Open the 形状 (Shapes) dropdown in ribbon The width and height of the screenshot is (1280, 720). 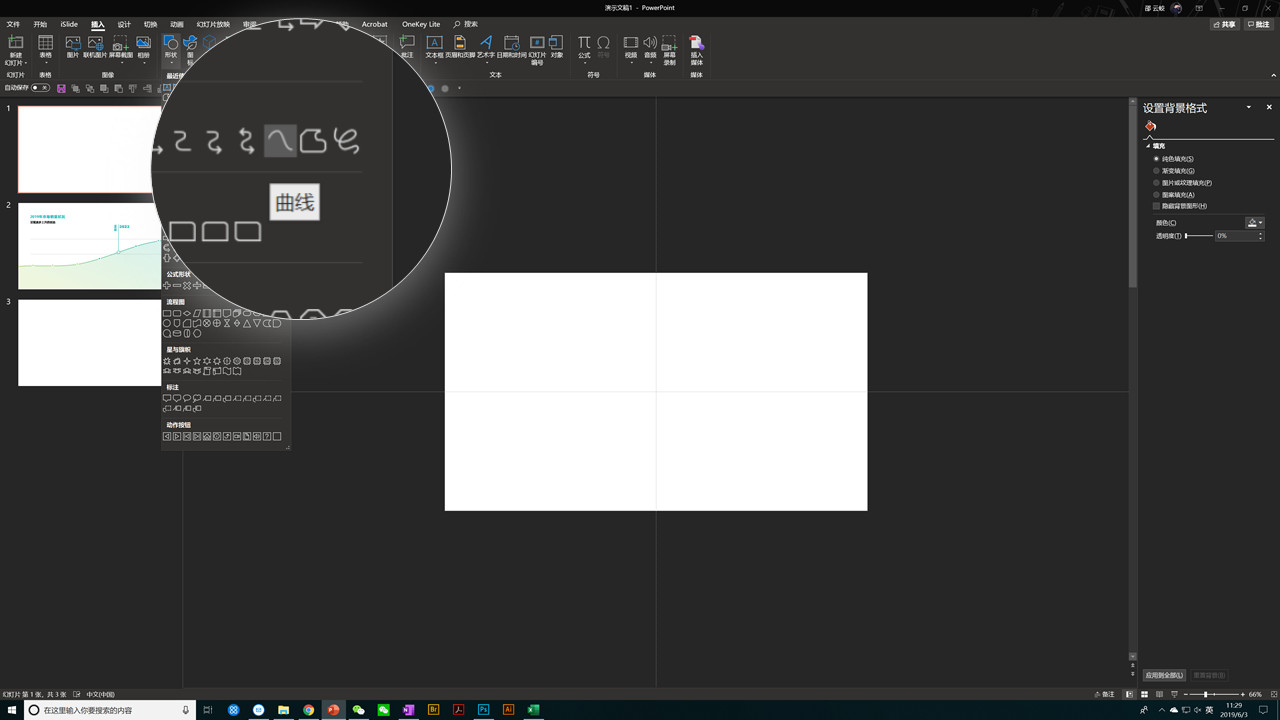tap(170, 49)
